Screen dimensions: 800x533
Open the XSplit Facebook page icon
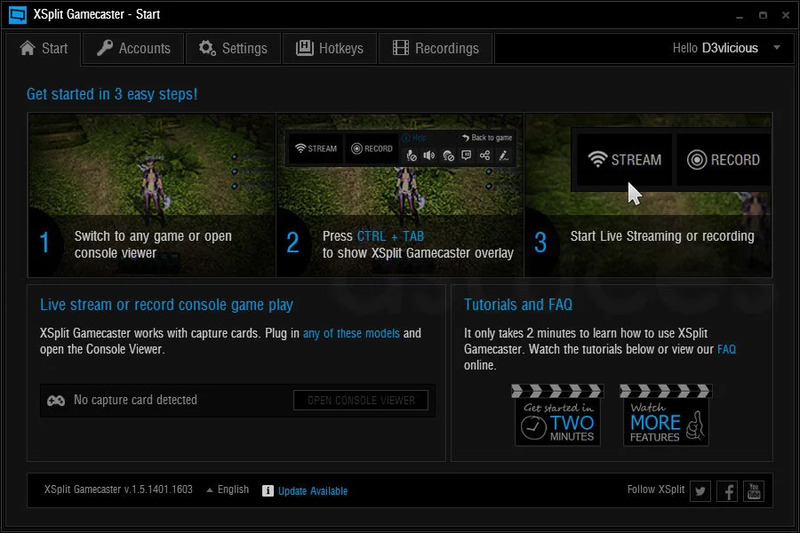tap(727, 490)
